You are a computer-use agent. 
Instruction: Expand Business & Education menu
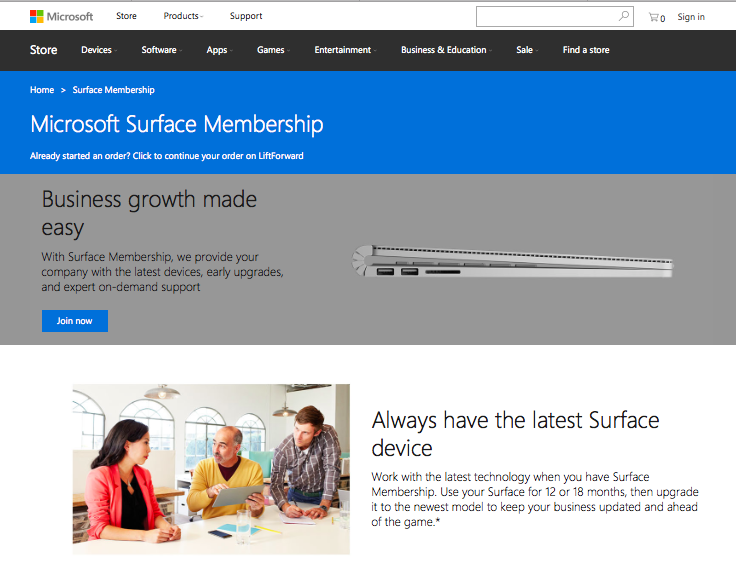coord(446,50)
